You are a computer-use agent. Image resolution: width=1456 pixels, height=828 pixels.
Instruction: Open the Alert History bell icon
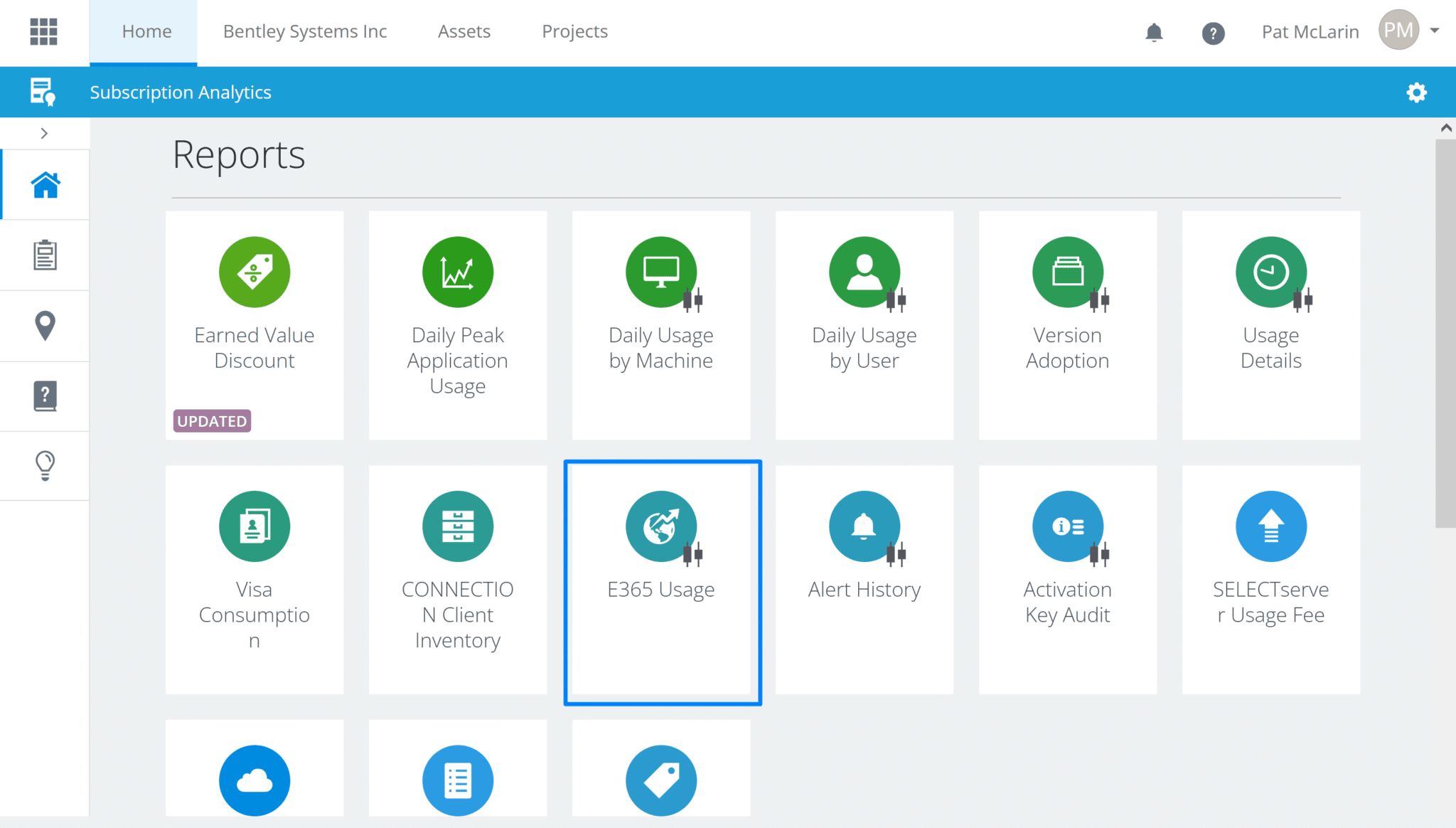click(x=864, y=526)
